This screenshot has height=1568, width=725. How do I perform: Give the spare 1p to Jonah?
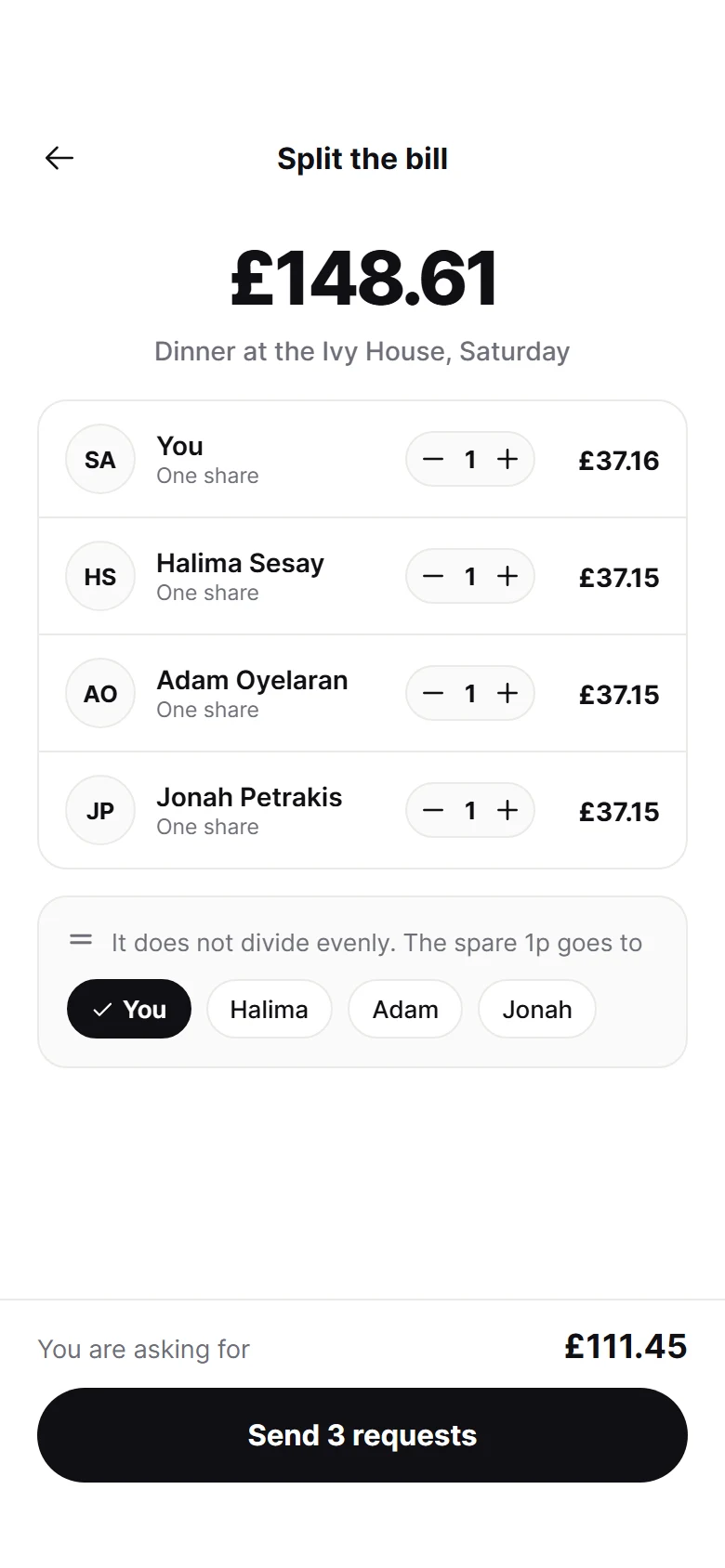[x=537, y=1009]
